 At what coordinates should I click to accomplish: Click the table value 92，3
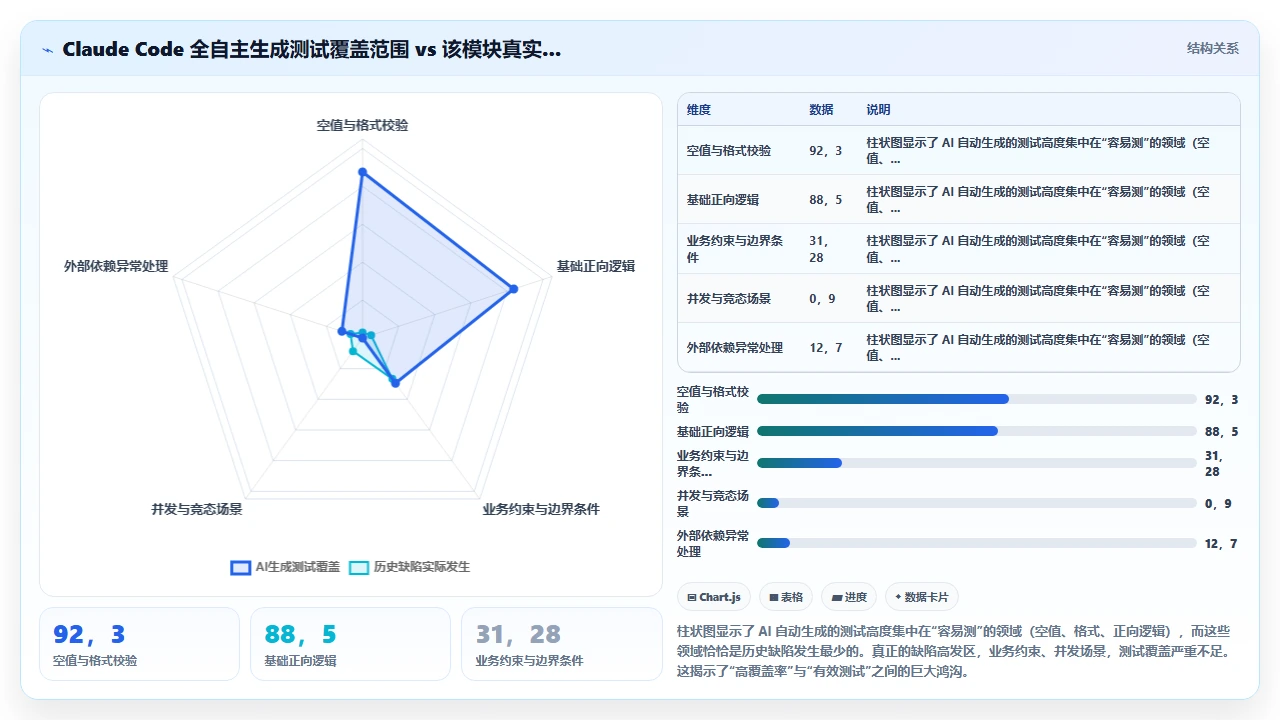(826, 151)
